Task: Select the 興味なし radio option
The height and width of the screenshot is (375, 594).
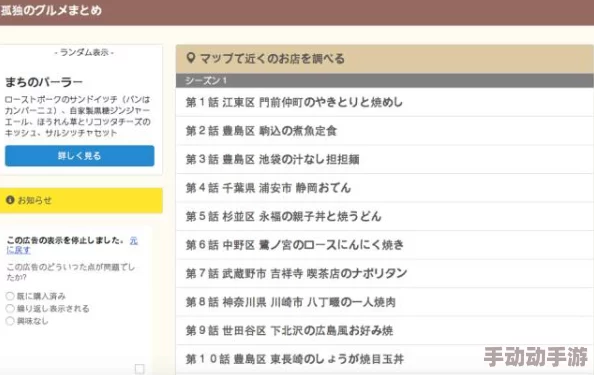Action: [10, 321]
